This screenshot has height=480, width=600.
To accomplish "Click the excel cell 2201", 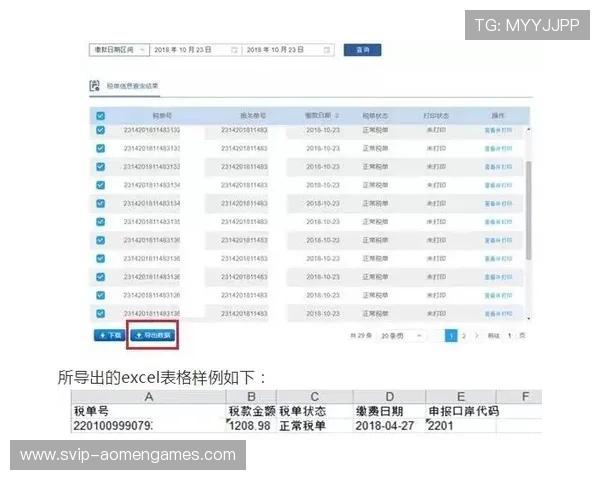I will point(461,426).
